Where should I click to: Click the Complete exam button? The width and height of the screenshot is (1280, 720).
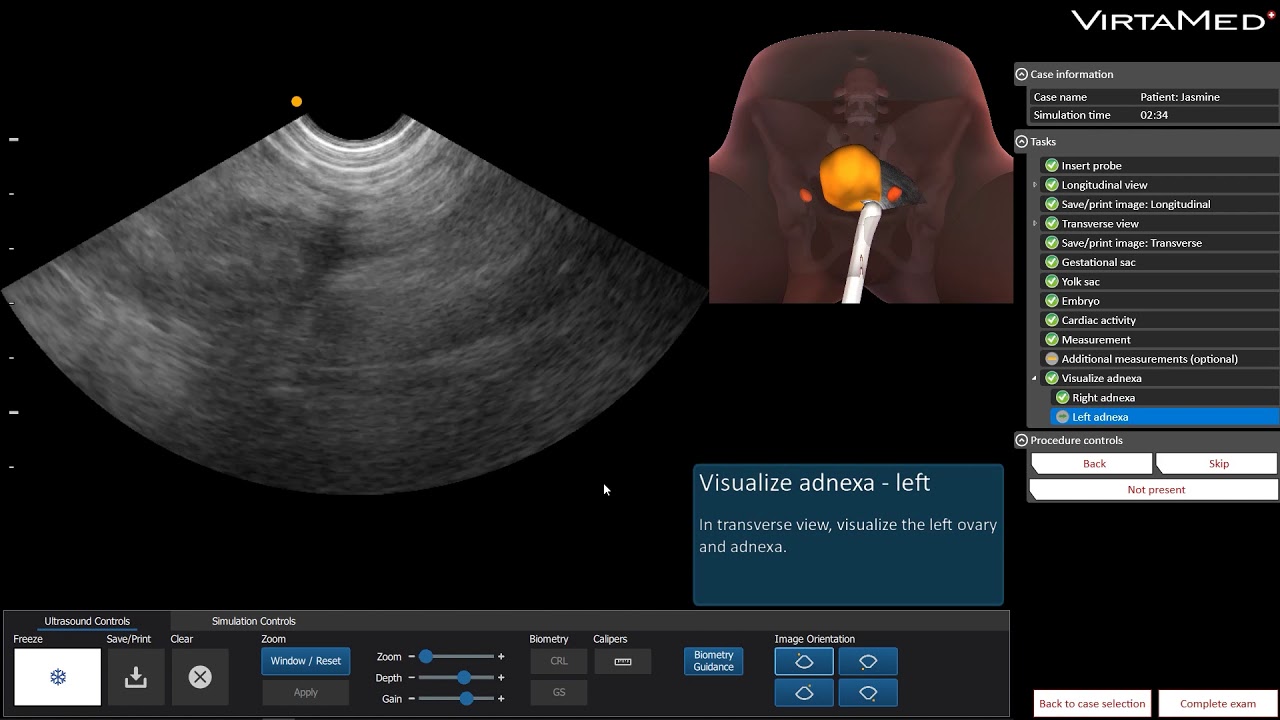click(x=1217, y=703)
